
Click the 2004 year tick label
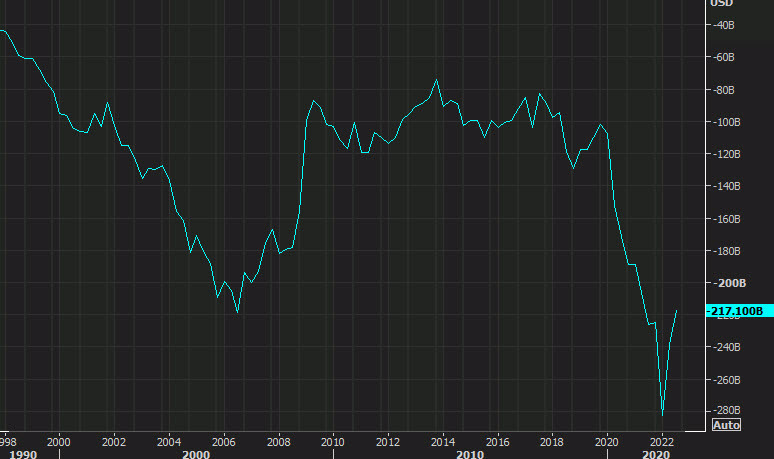pos(168,442)
